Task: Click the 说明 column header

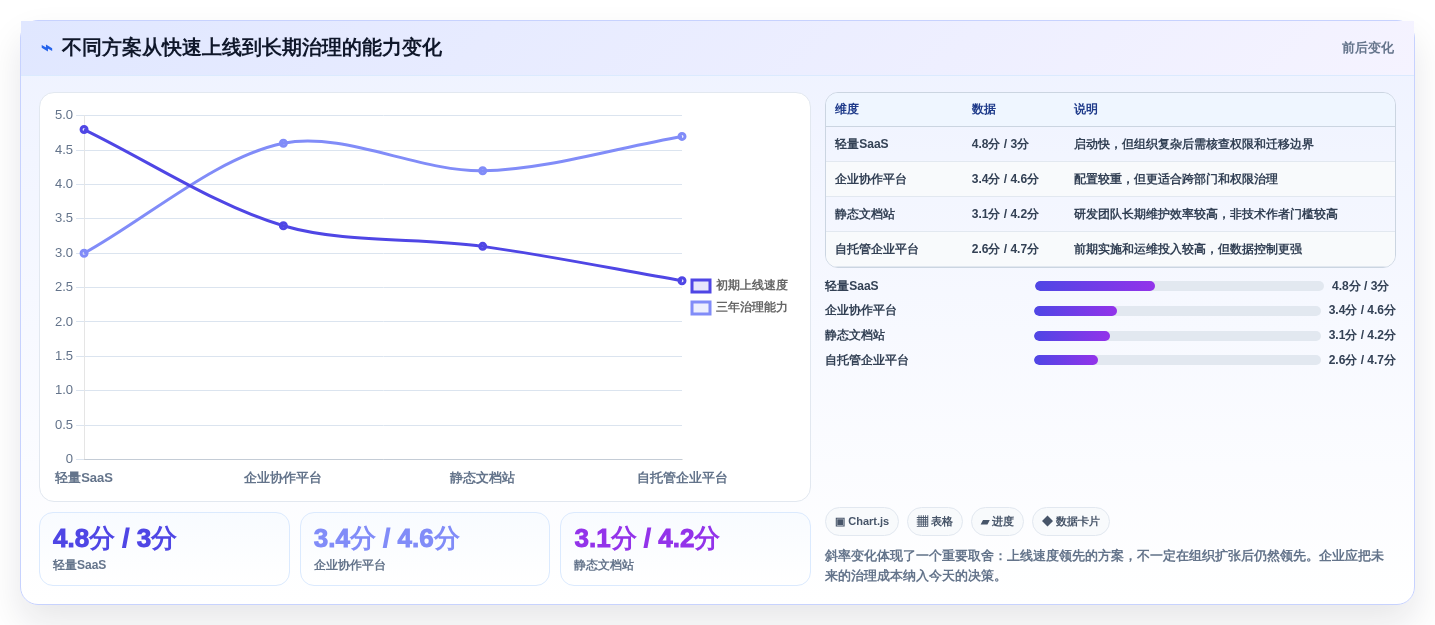Action: tap(1086, 110)
